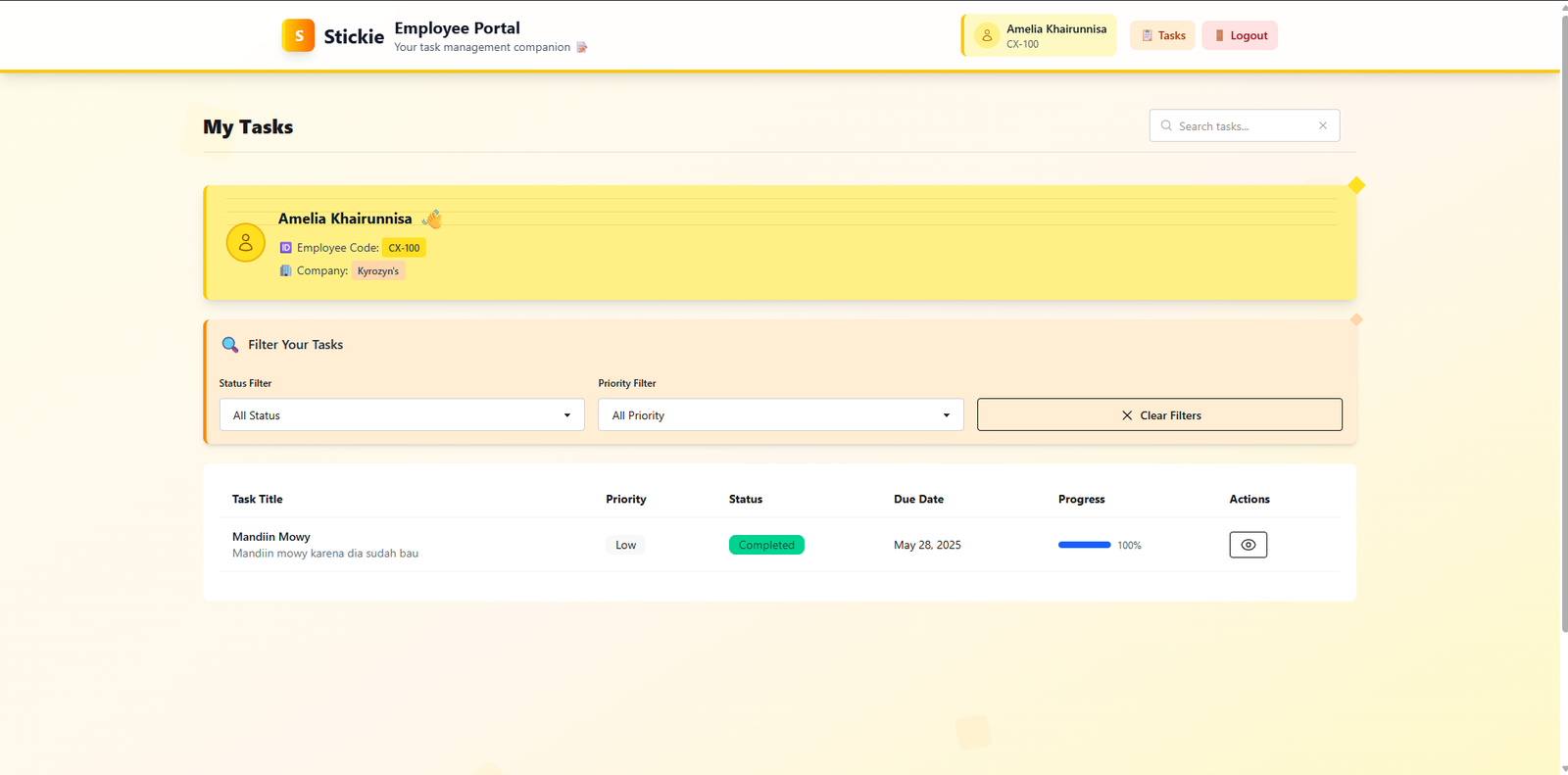The width and height of the screenshot is (1568, 775).
Task: Click the waving hand emoji beside Amelia Khairunnisa
Action: [432, 218]
